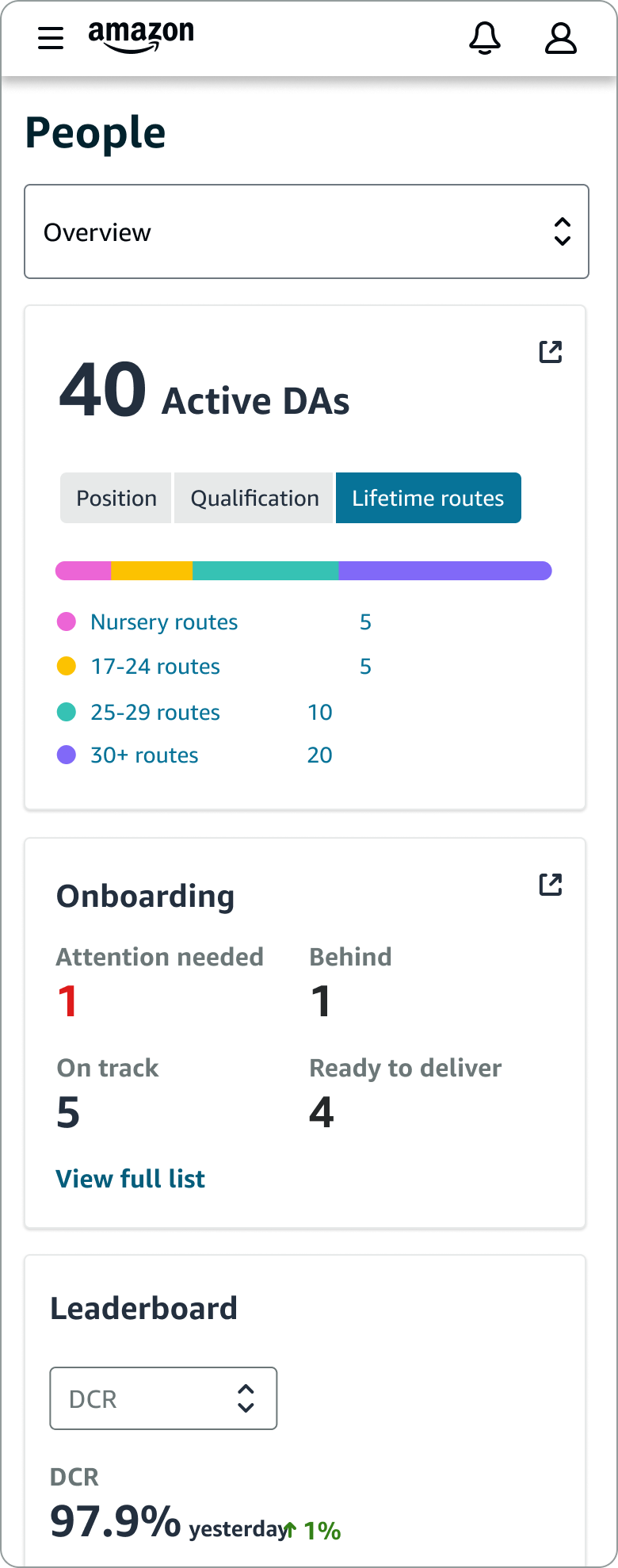618x1568 pixels.
Task: Open the user profile icon
Action: [x=560, y=38]
